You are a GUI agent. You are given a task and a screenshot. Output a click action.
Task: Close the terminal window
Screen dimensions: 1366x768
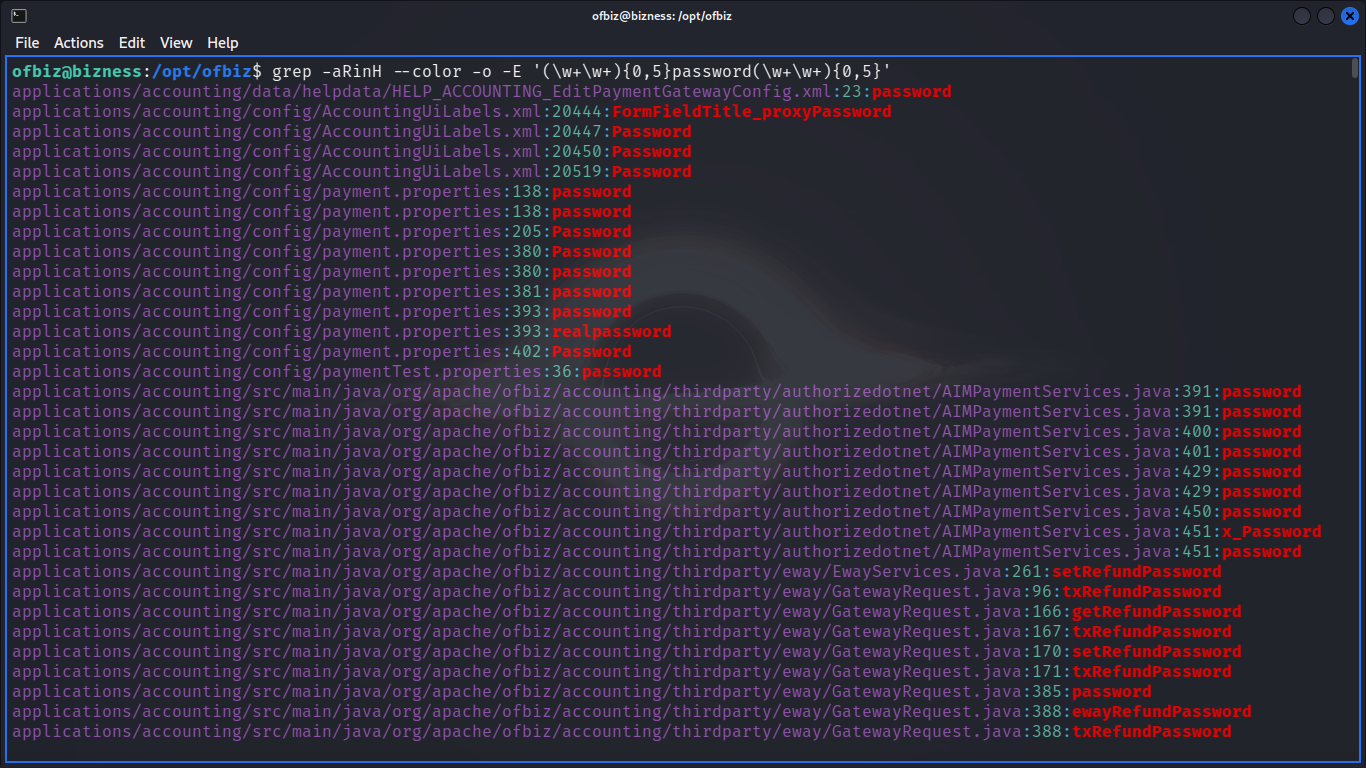(1349, 16)
